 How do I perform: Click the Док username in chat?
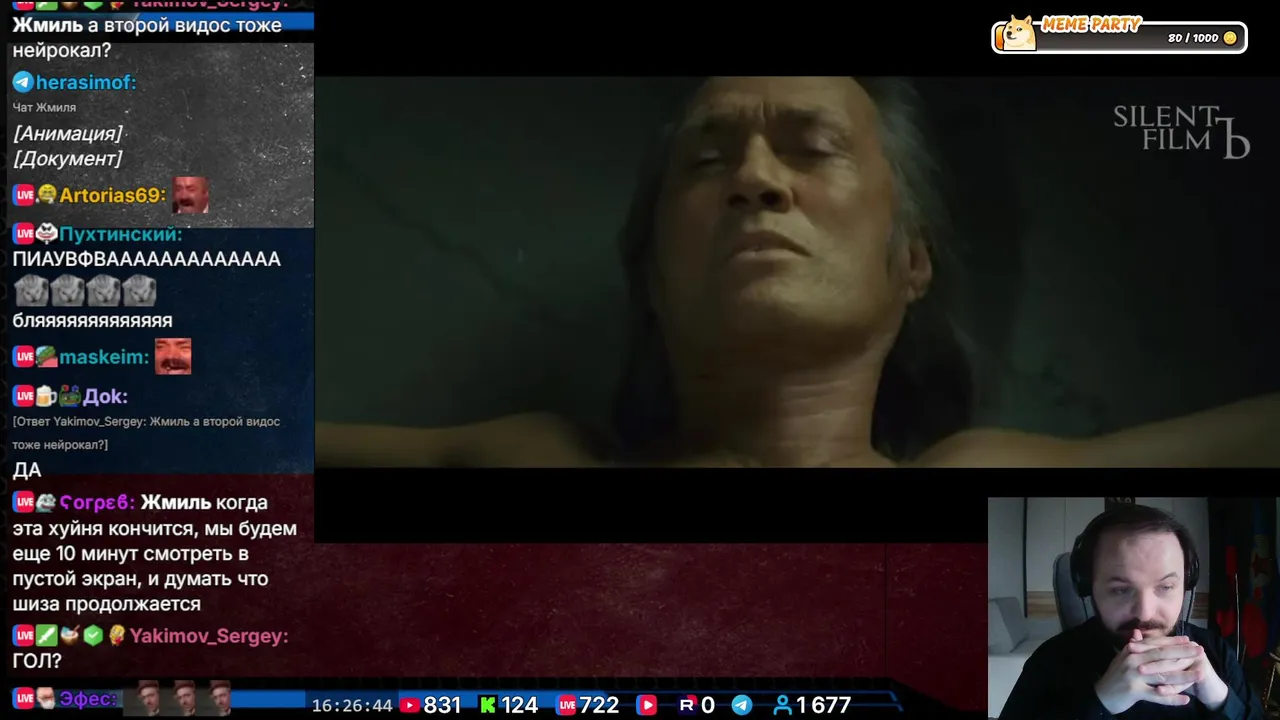click(x=105, y=396)
